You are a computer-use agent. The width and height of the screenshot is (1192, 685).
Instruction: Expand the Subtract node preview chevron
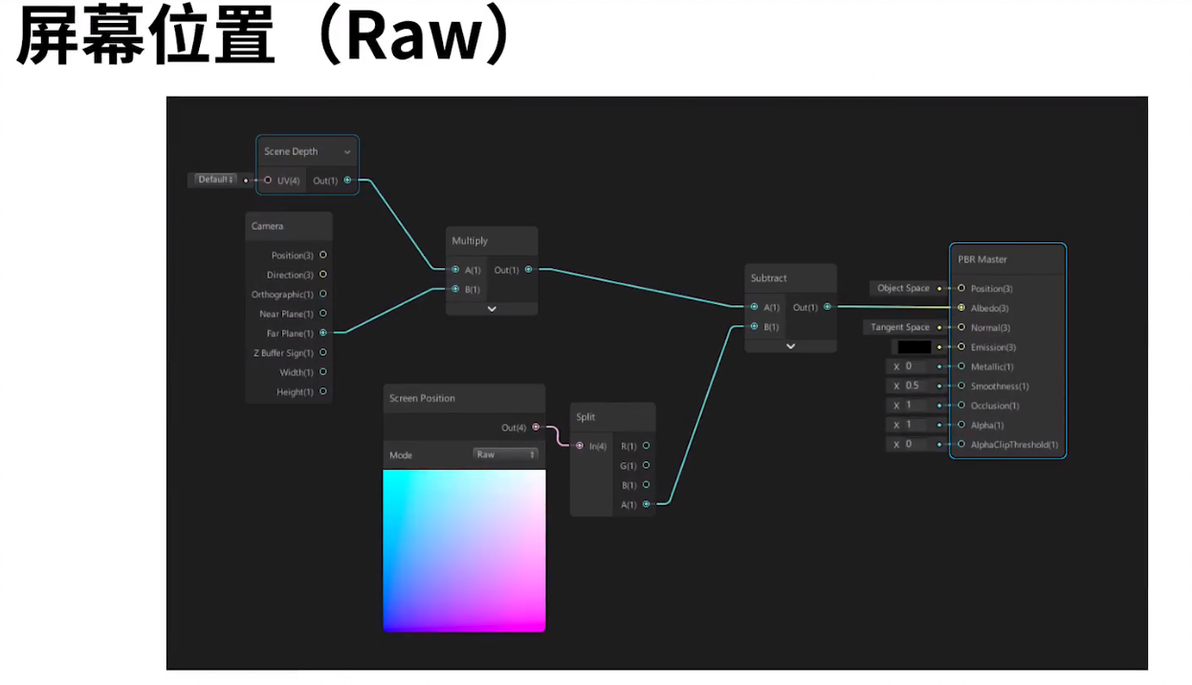click(x=791, y=346)
